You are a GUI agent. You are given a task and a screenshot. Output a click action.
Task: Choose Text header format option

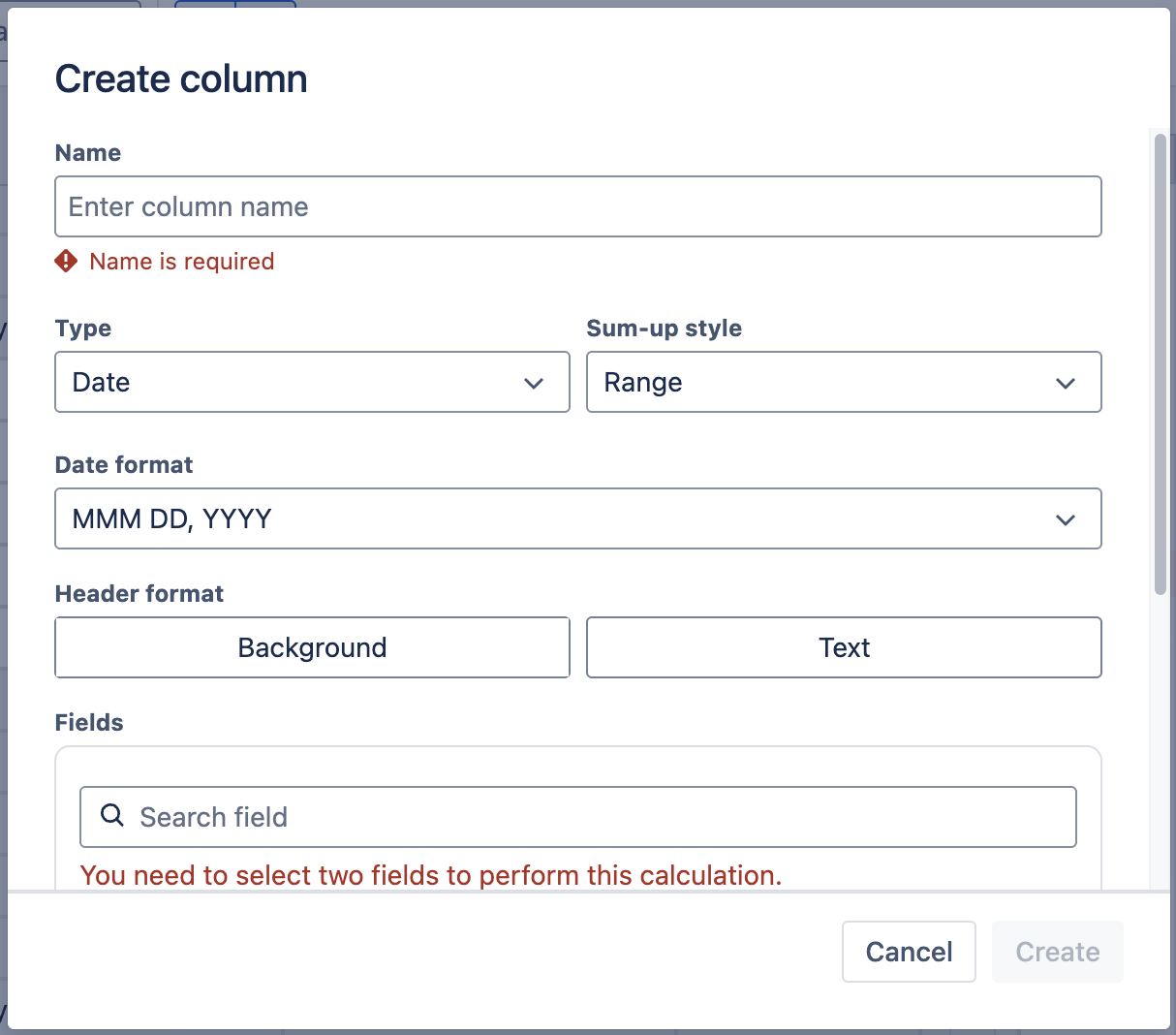click(844, 647)
